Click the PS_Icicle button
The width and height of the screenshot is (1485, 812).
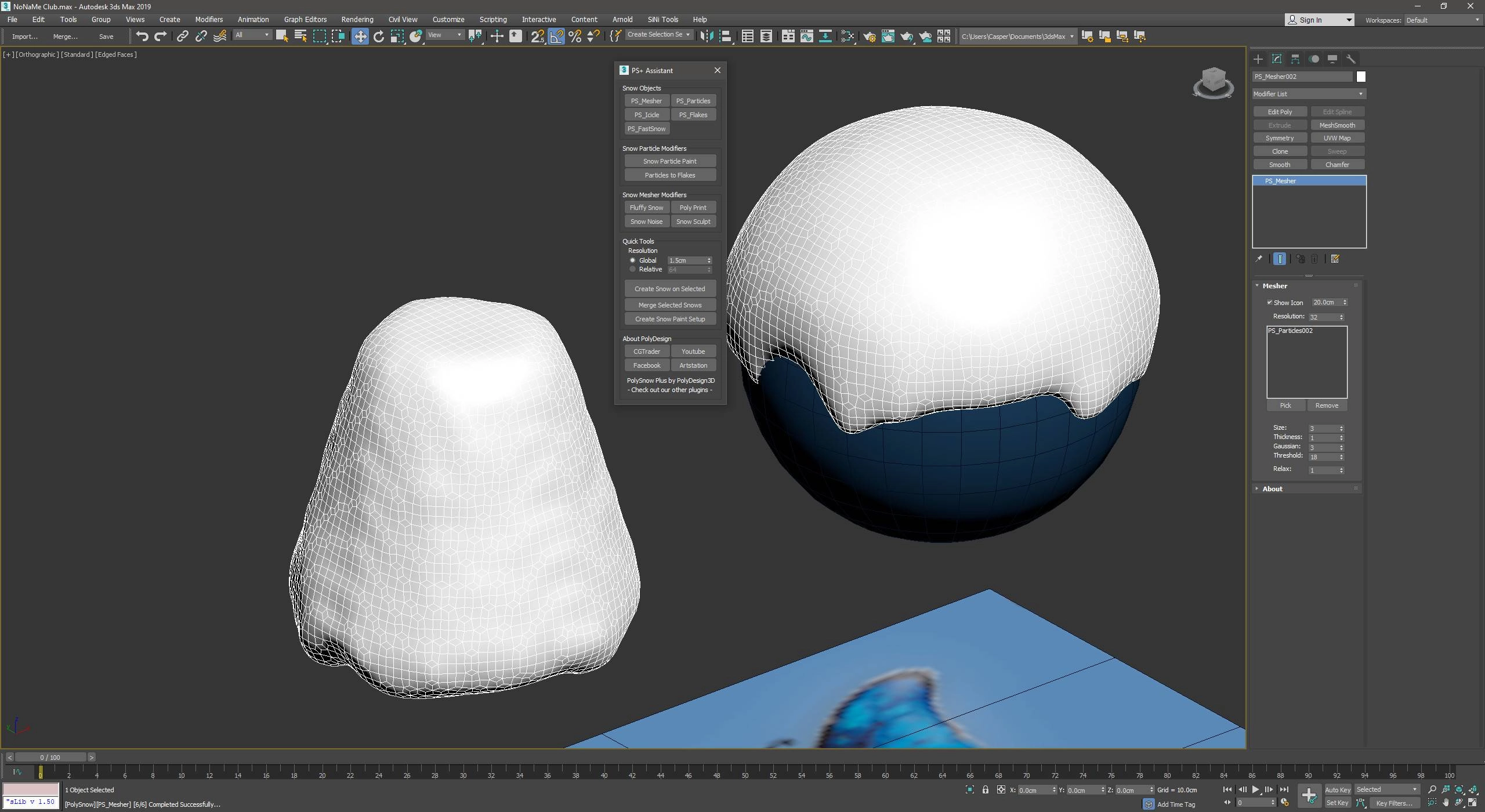646,114
